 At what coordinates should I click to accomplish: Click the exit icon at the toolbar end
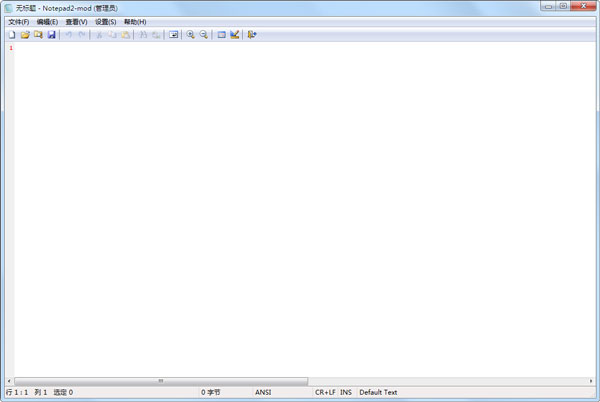tap(251, 35)
